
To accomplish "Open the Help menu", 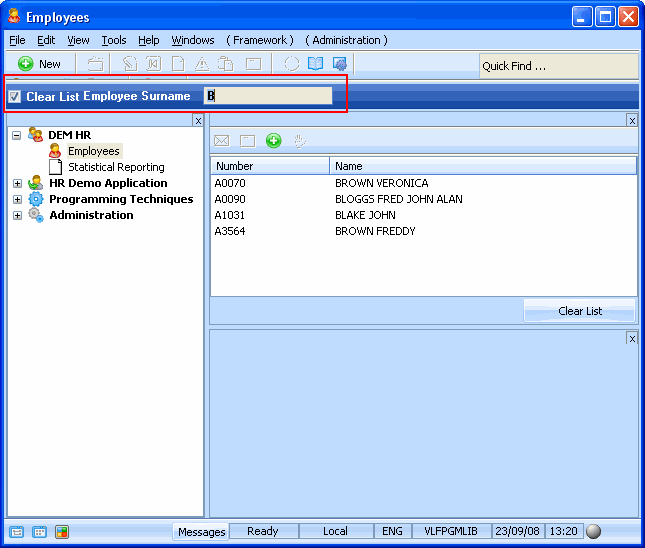I will (148, 40).
